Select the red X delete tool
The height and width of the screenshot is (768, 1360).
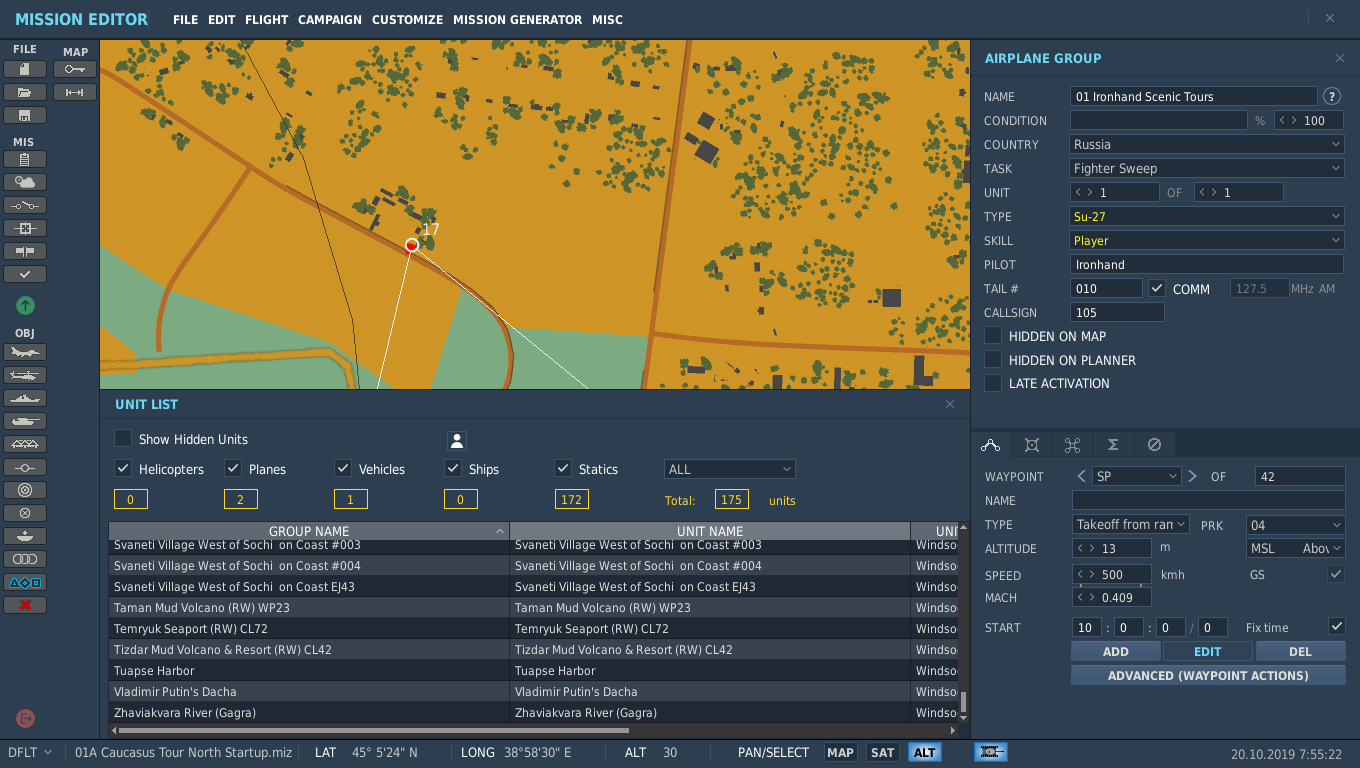25,605
